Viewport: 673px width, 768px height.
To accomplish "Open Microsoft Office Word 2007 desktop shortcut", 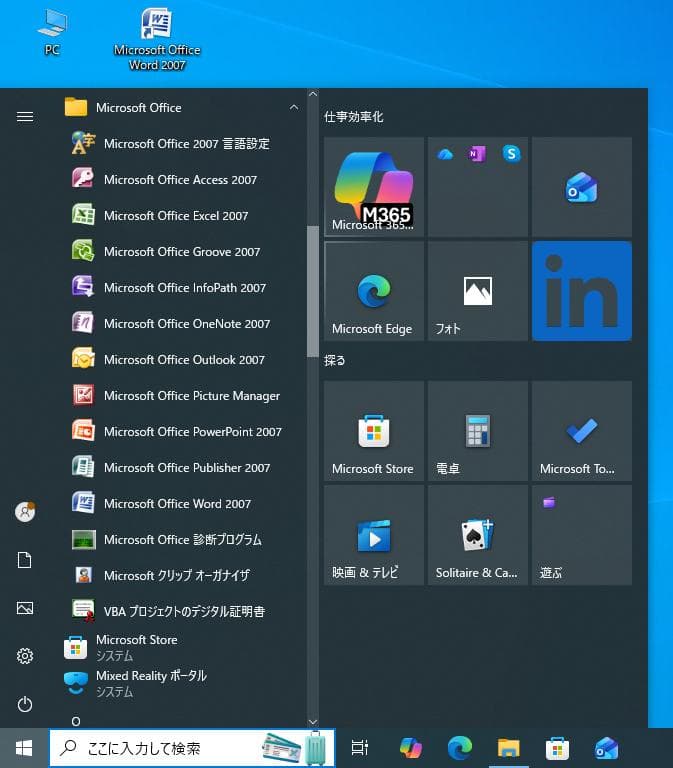I will [157, 38].
